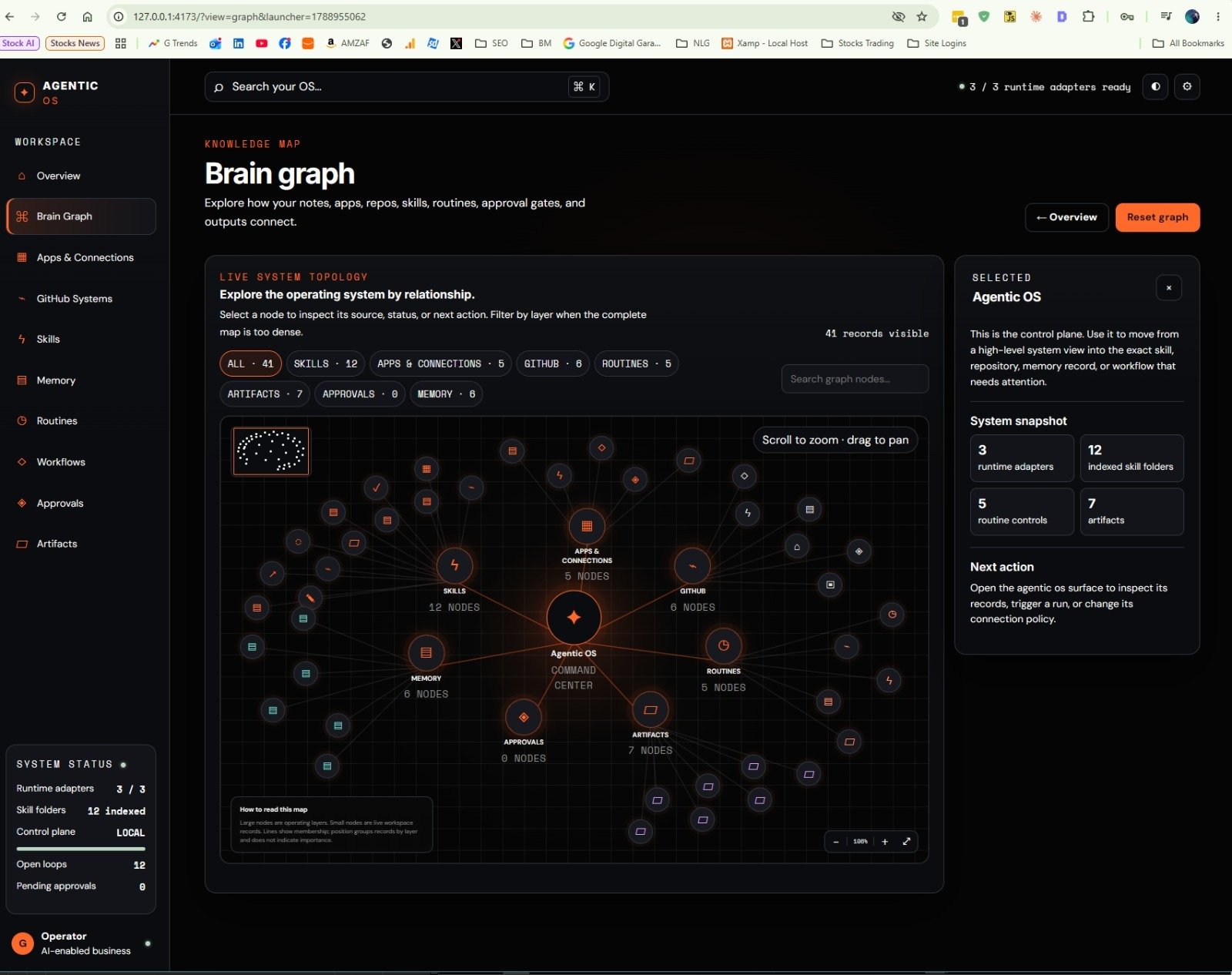Open the SEO bookmark folder
This screenshot has width=1232, height=975.
click(x=491, y=43)
